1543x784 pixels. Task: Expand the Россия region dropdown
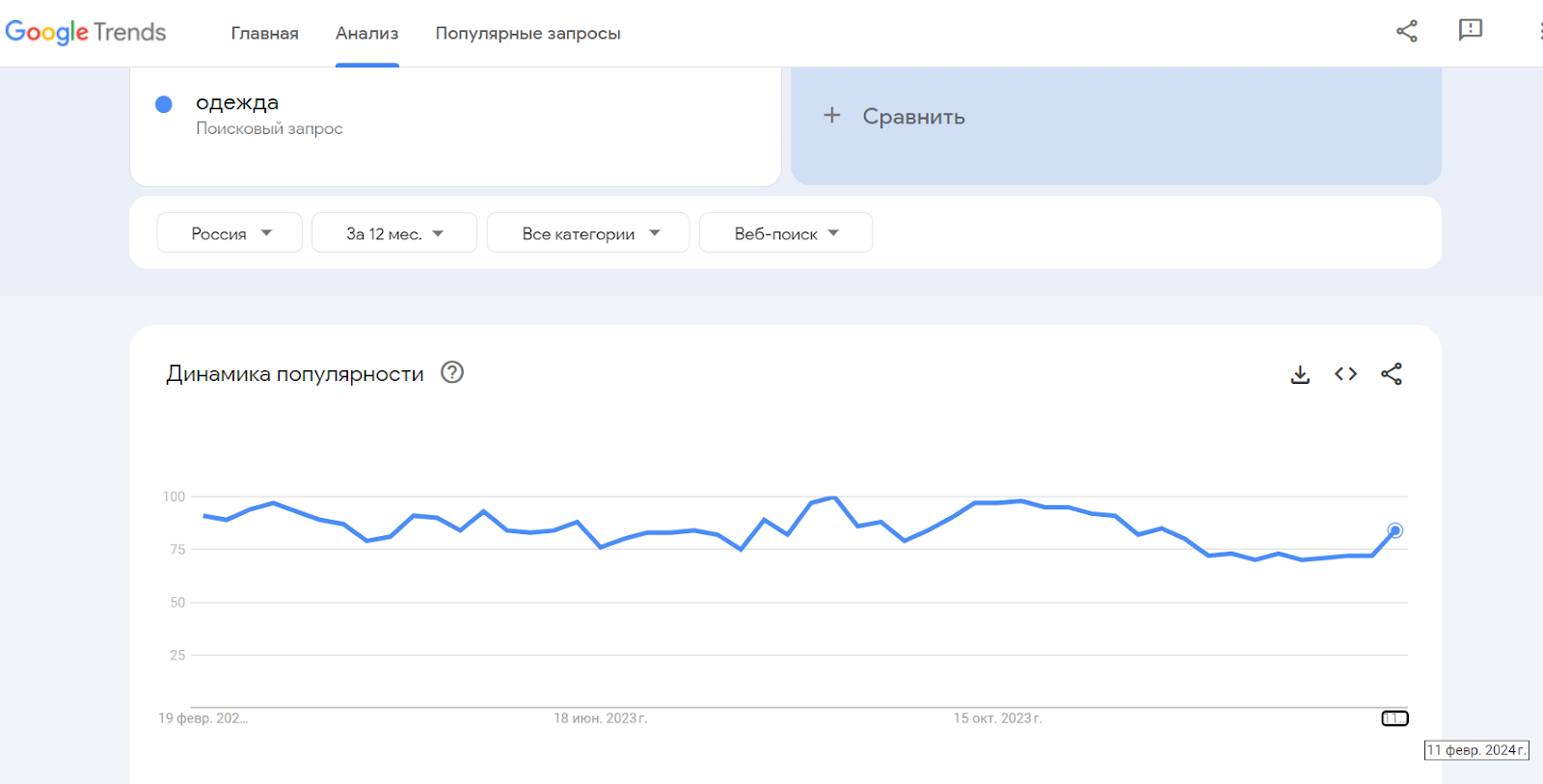point(230,232)
